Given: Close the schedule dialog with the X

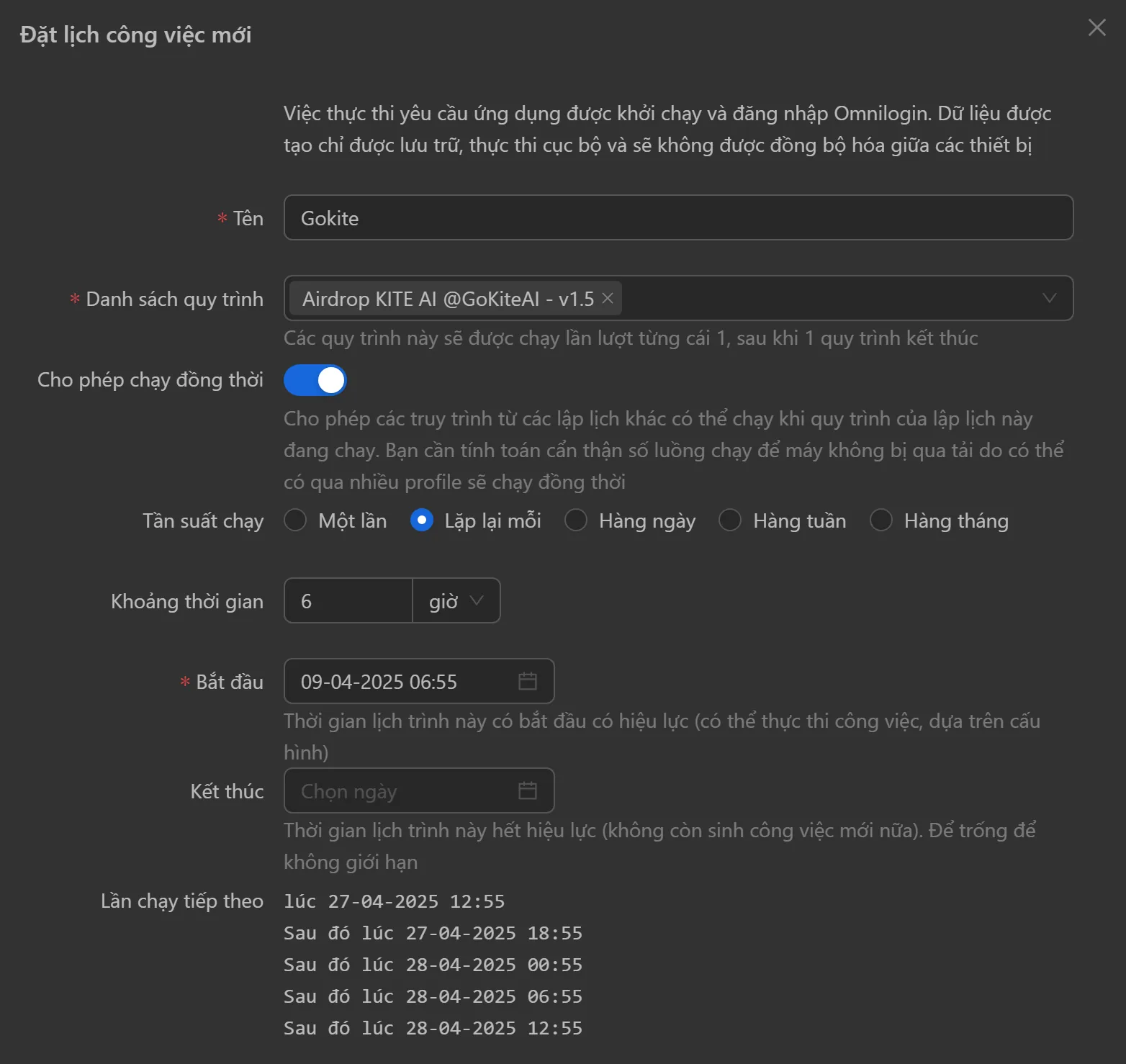Looking at the screenshot, I should tap(1096, 27).
